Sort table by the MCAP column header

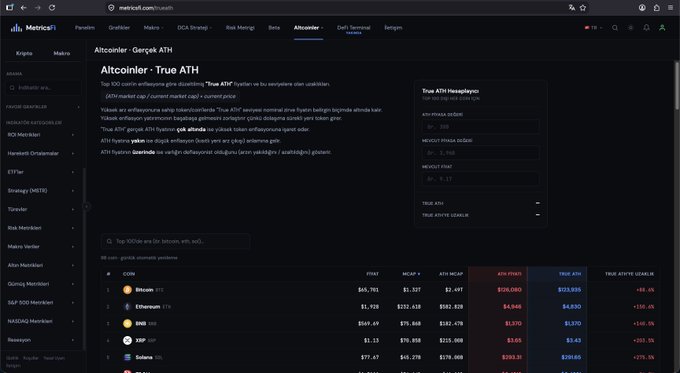tap(411, 274)
